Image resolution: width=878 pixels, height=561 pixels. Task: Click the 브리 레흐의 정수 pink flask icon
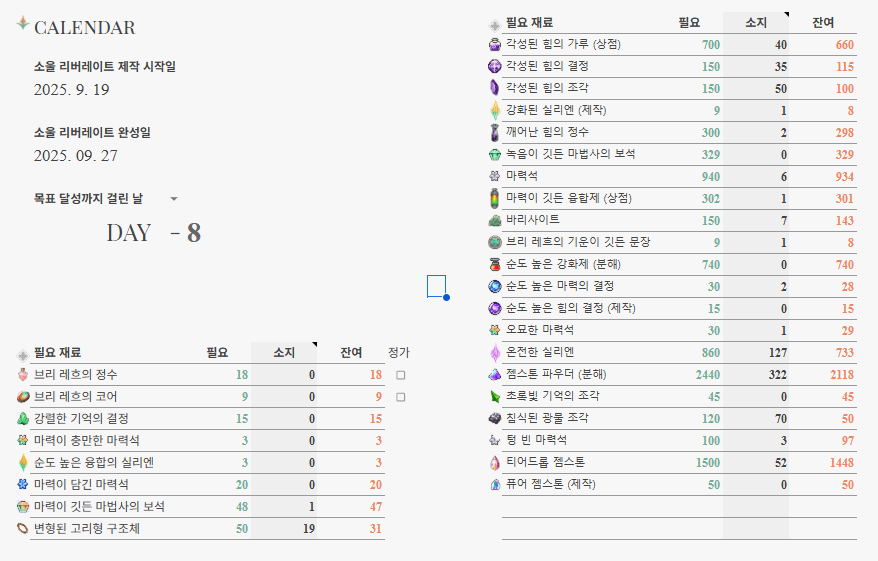tap(22, 375)
